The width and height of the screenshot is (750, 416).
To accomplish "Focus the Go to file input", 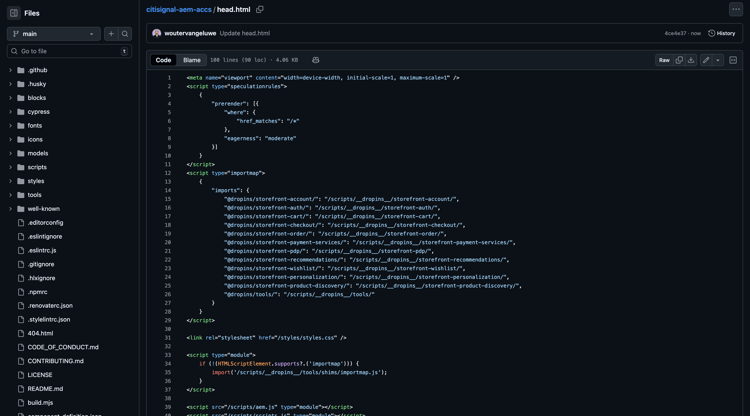I will pos(69,51).
